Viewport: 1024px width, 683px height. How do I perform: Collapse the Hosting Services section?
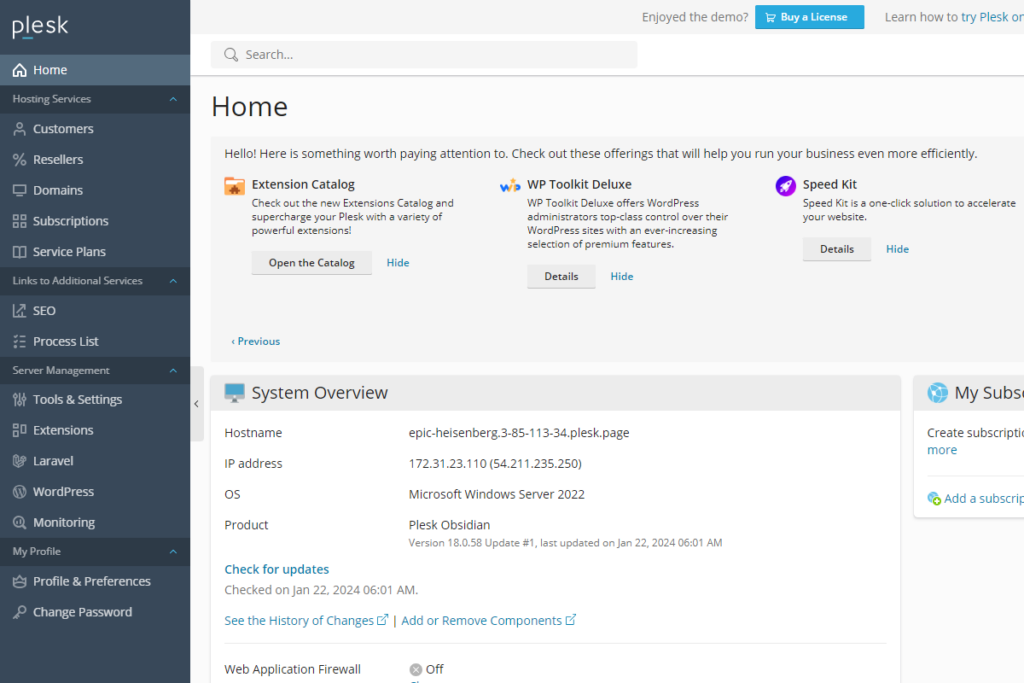coord(173,99)
